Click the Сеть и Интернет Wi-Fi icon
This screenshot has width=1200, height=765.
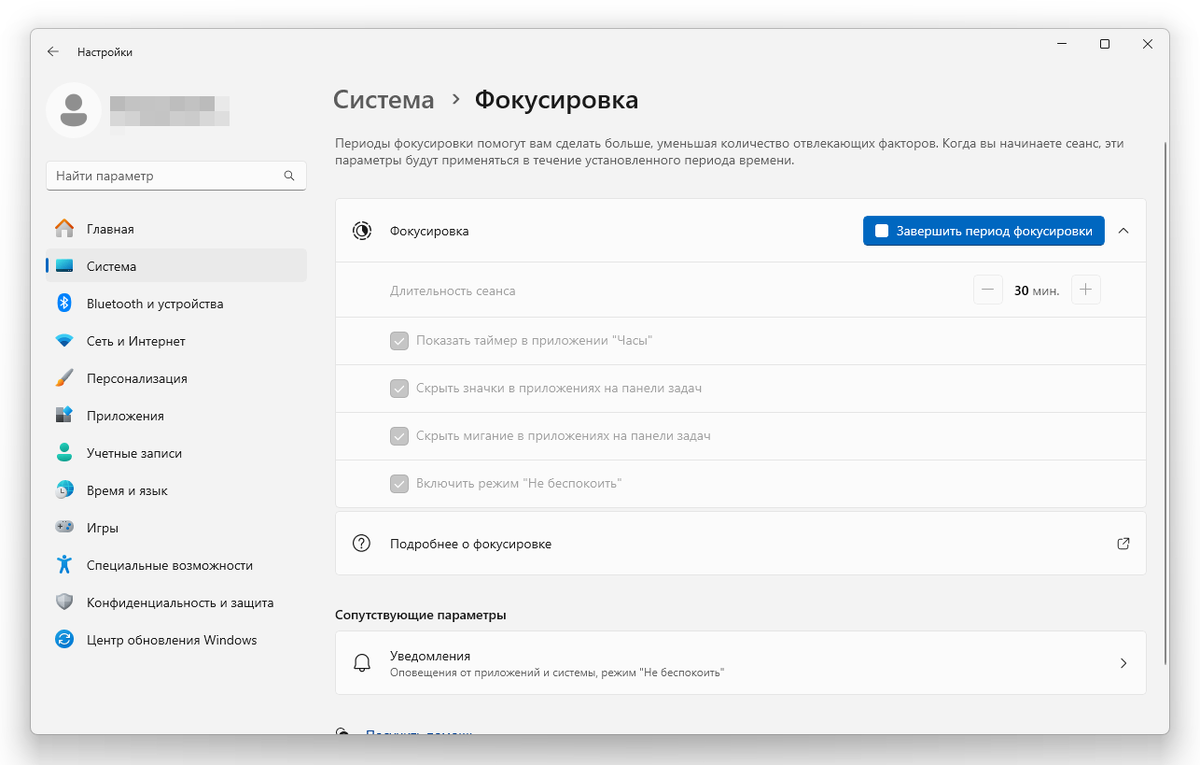tap(65, 341)
